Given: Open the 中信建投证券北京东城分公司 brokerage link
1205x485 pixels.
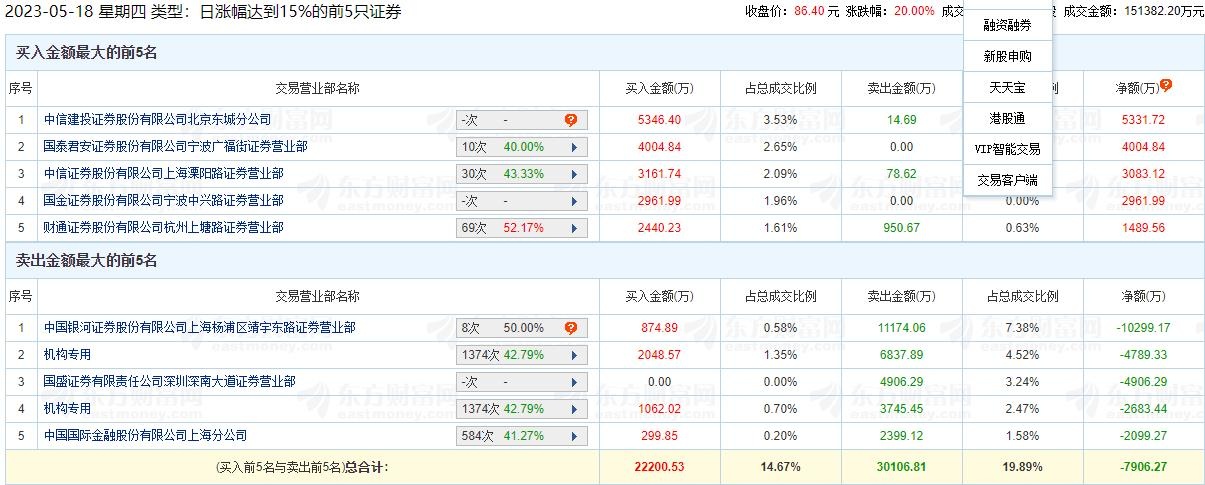Looking at the screenshot, I should pyautogui.click(x=157, y=120).
